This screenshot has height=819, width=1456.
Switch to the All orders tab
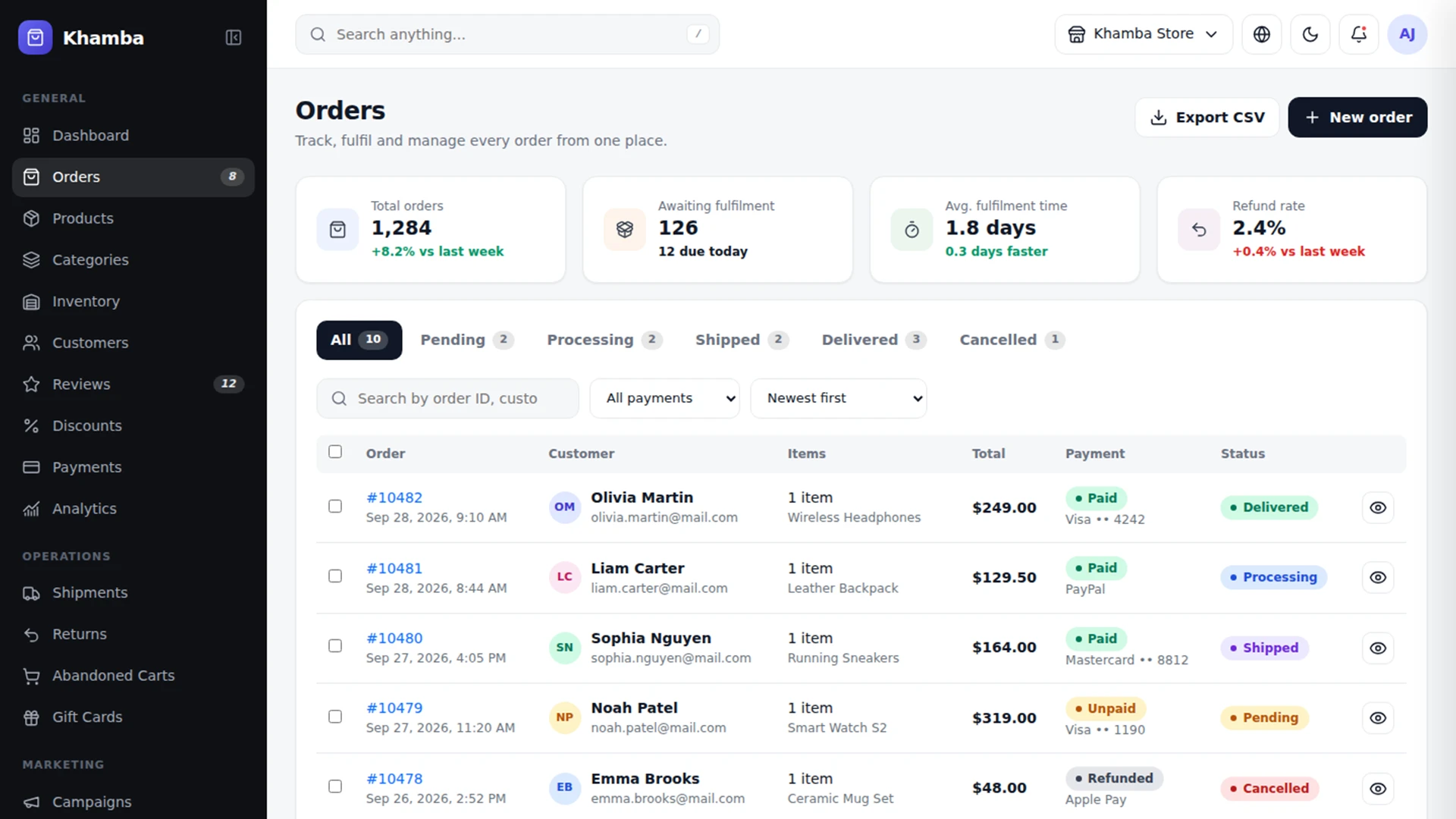tap(359, 340)
